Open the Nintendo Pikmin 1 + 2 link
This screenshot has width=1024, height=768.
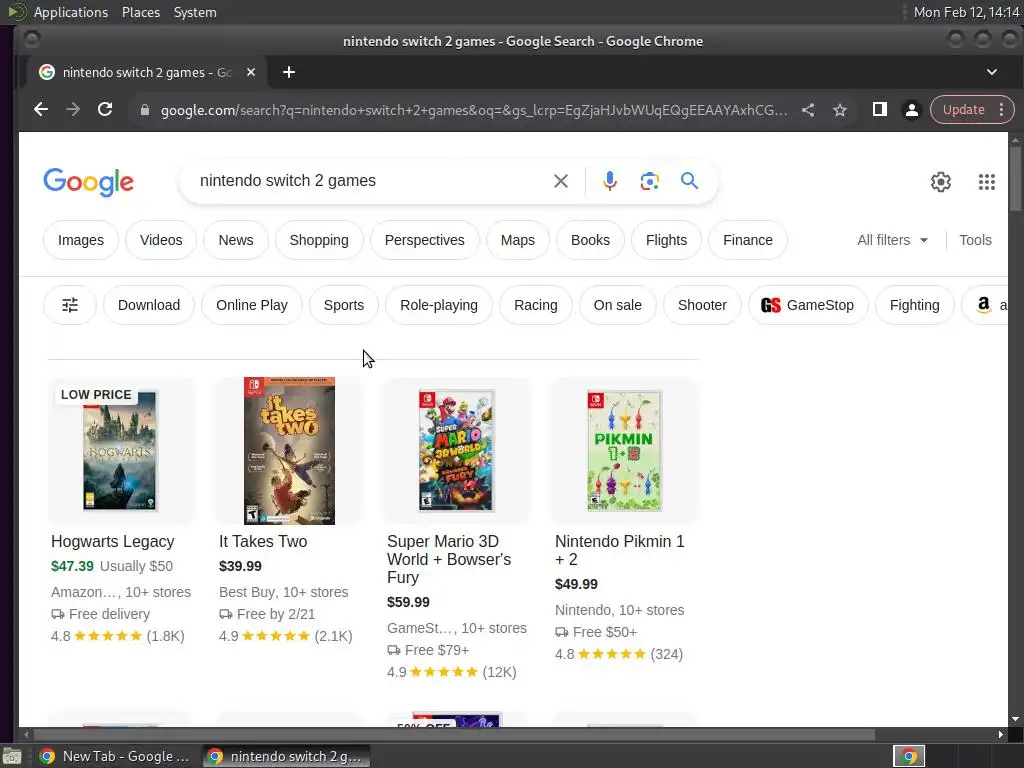[619, 551]
